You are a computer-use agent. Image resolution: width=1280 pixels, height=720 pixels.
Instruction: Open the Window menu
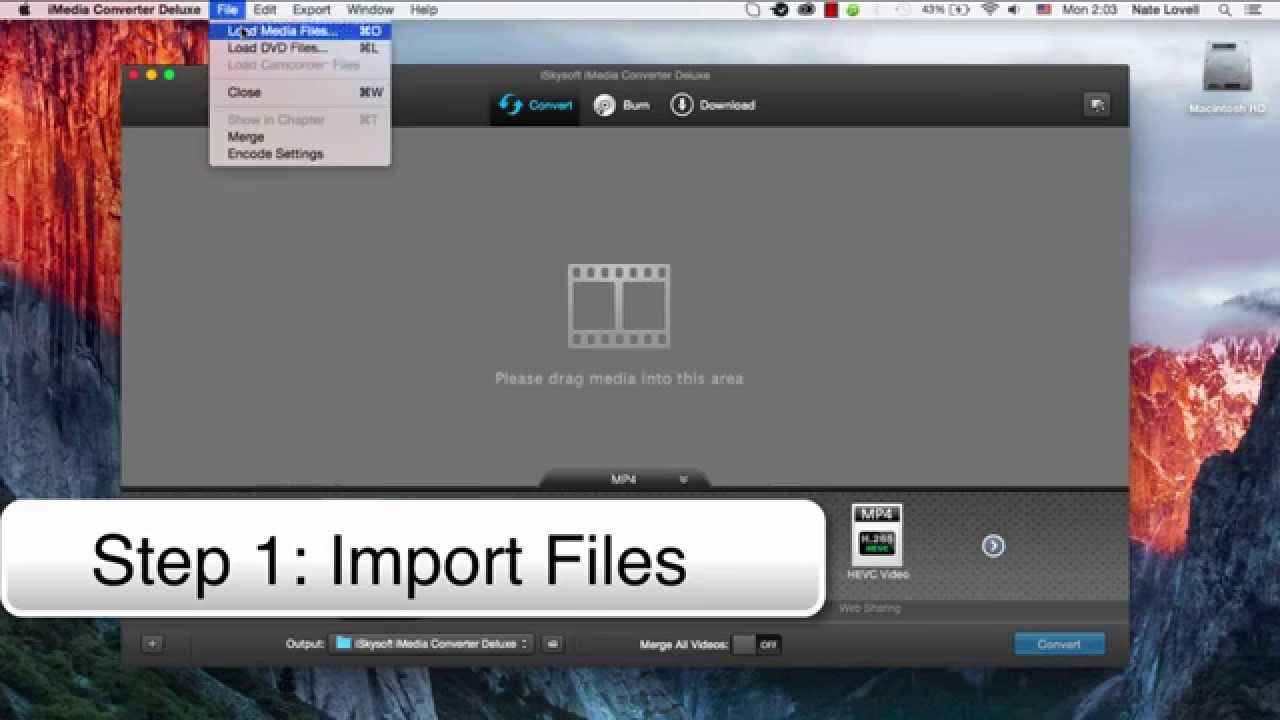coord(370,9)
